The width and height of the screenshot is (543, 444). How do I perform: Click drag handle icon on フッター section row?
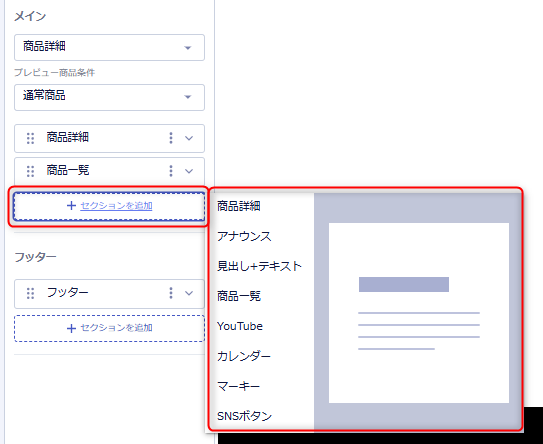pyautogui.click(x=30, y=293)
